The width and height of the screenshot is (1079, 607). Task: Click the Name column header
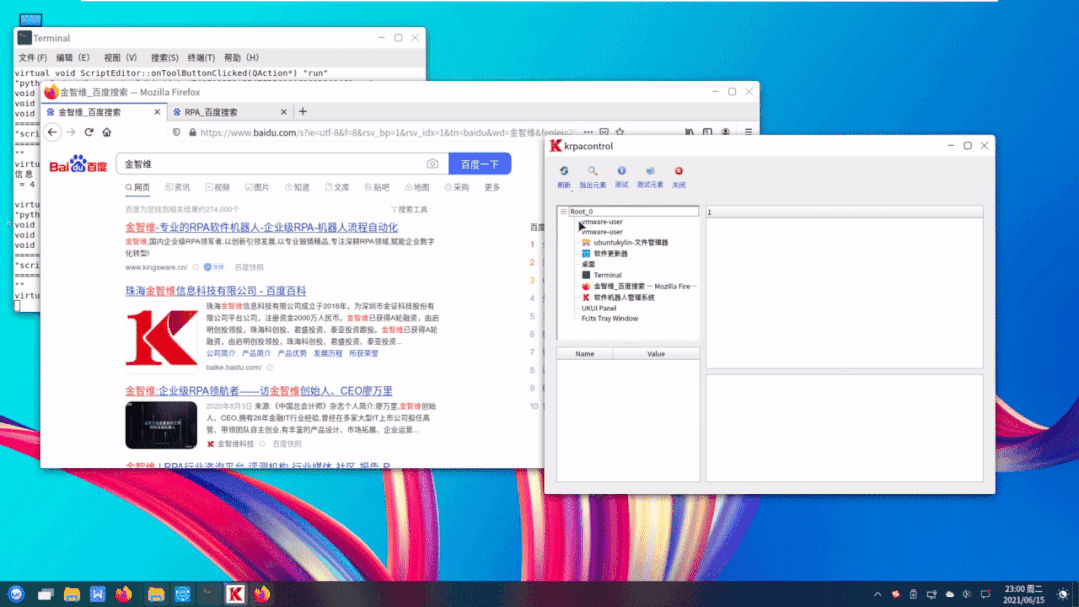584,354
